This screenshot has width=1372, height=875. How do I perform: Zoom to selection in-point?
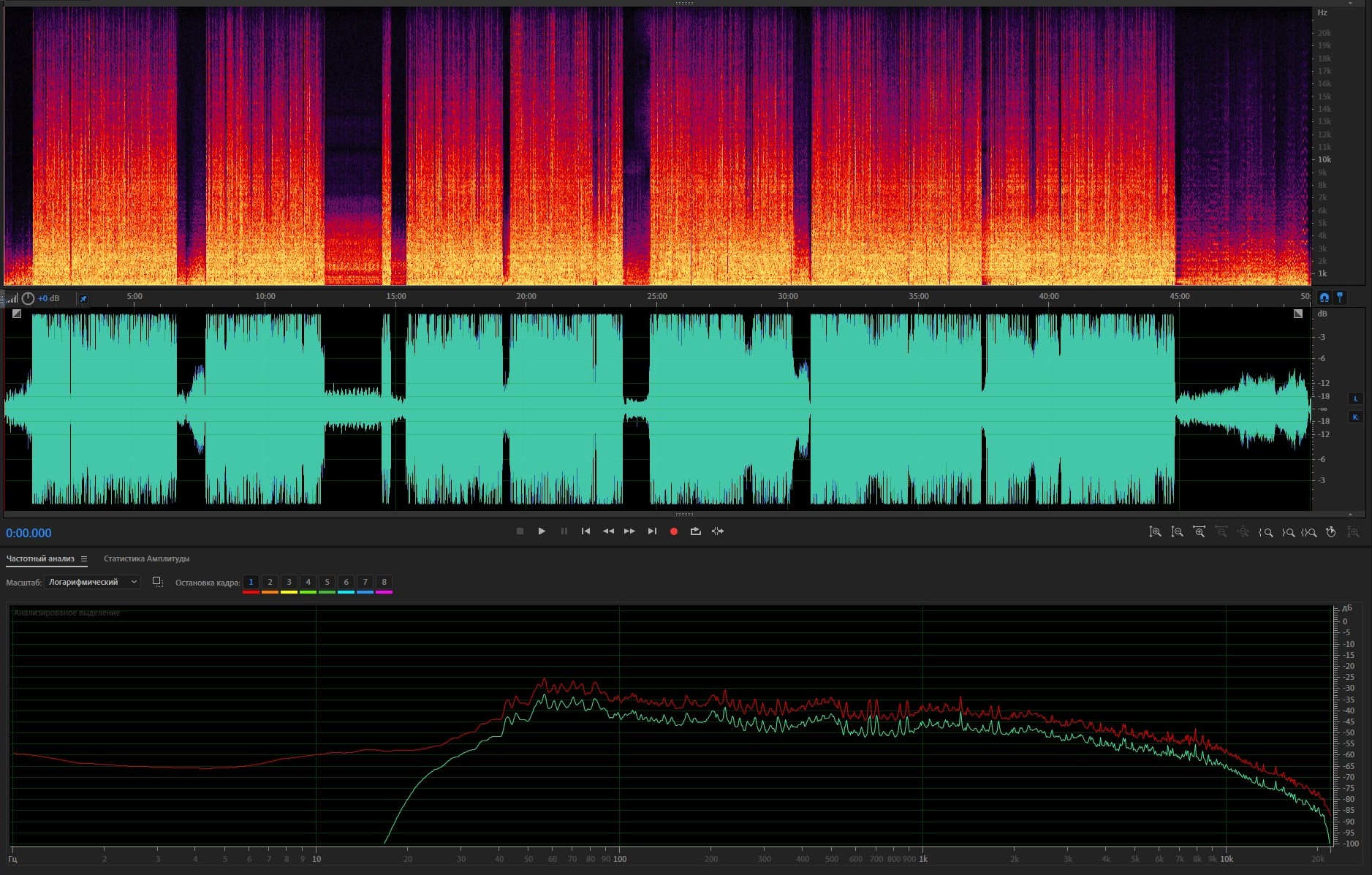[1266, 532]
